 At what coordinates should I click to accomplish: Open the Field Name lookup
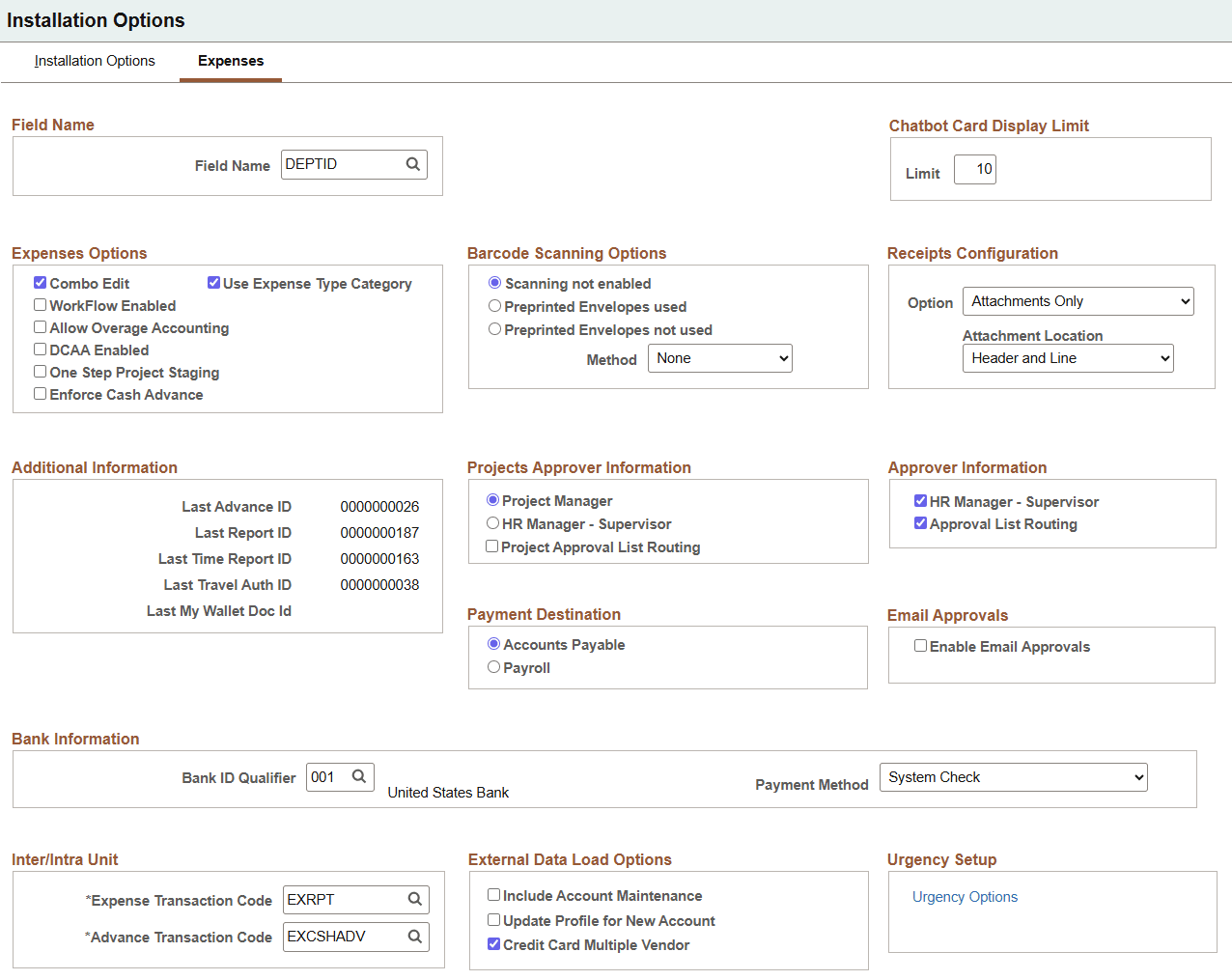point(413,164)
